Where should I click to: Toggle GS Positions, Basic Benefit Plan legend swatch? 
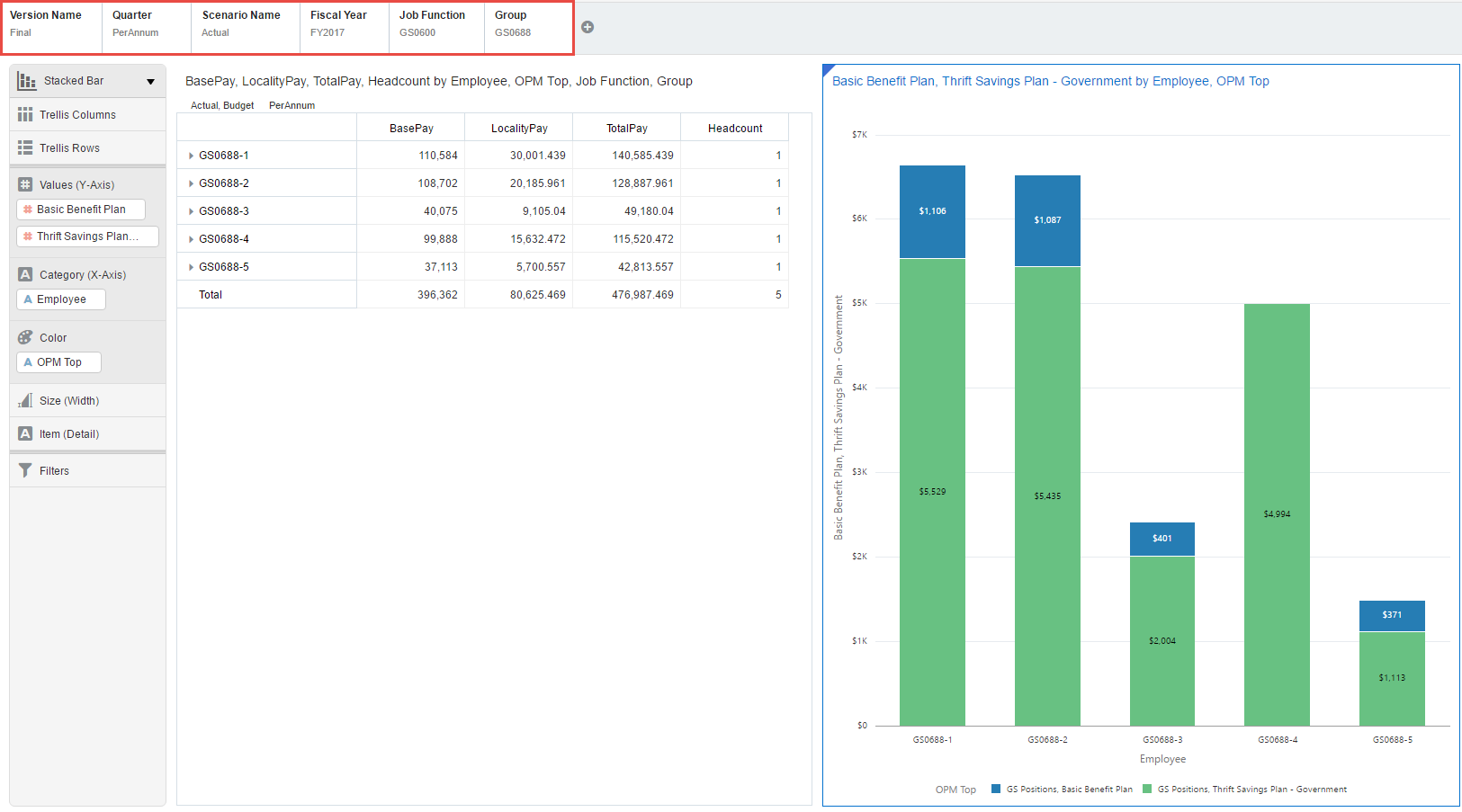click(996, 789)
